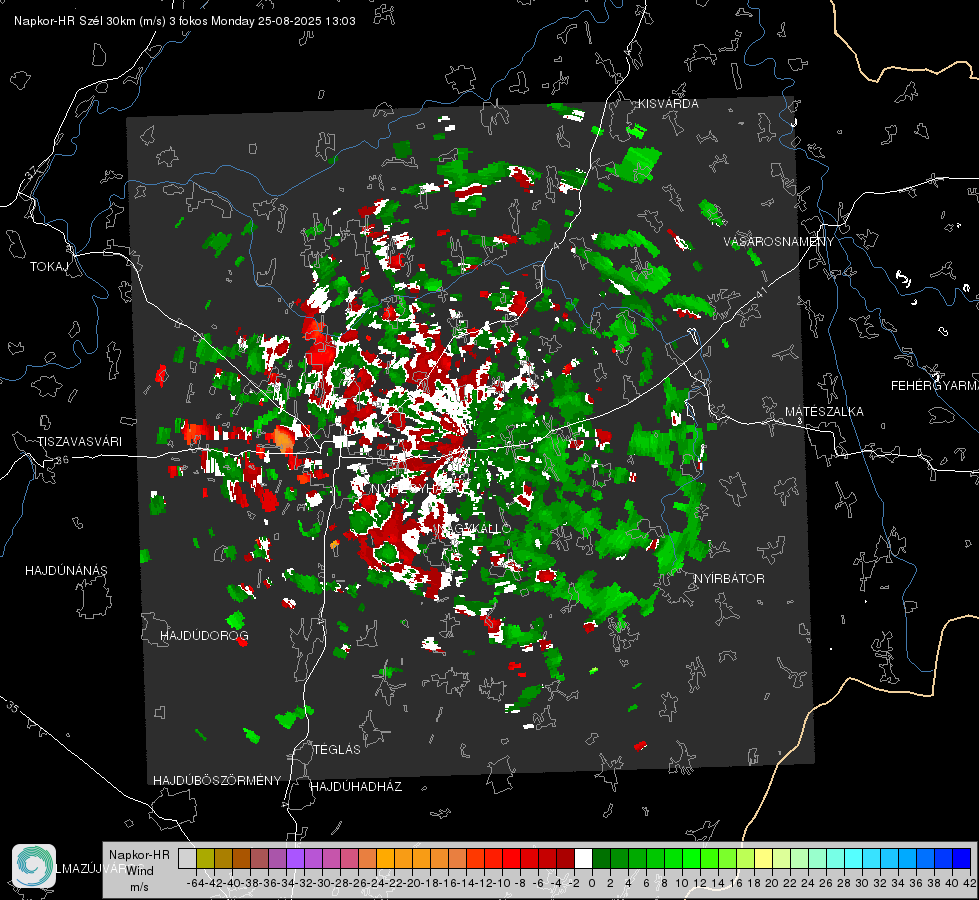Click the road number 36 label

pyautogui.click(x=63, y=460)
